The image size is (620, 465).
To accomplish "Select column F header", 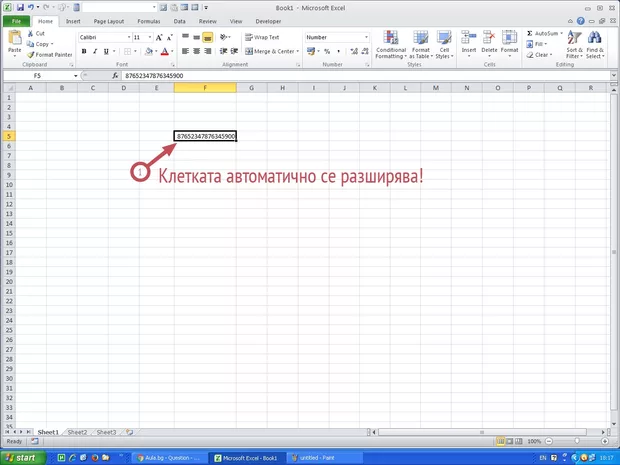I will 205,88.
